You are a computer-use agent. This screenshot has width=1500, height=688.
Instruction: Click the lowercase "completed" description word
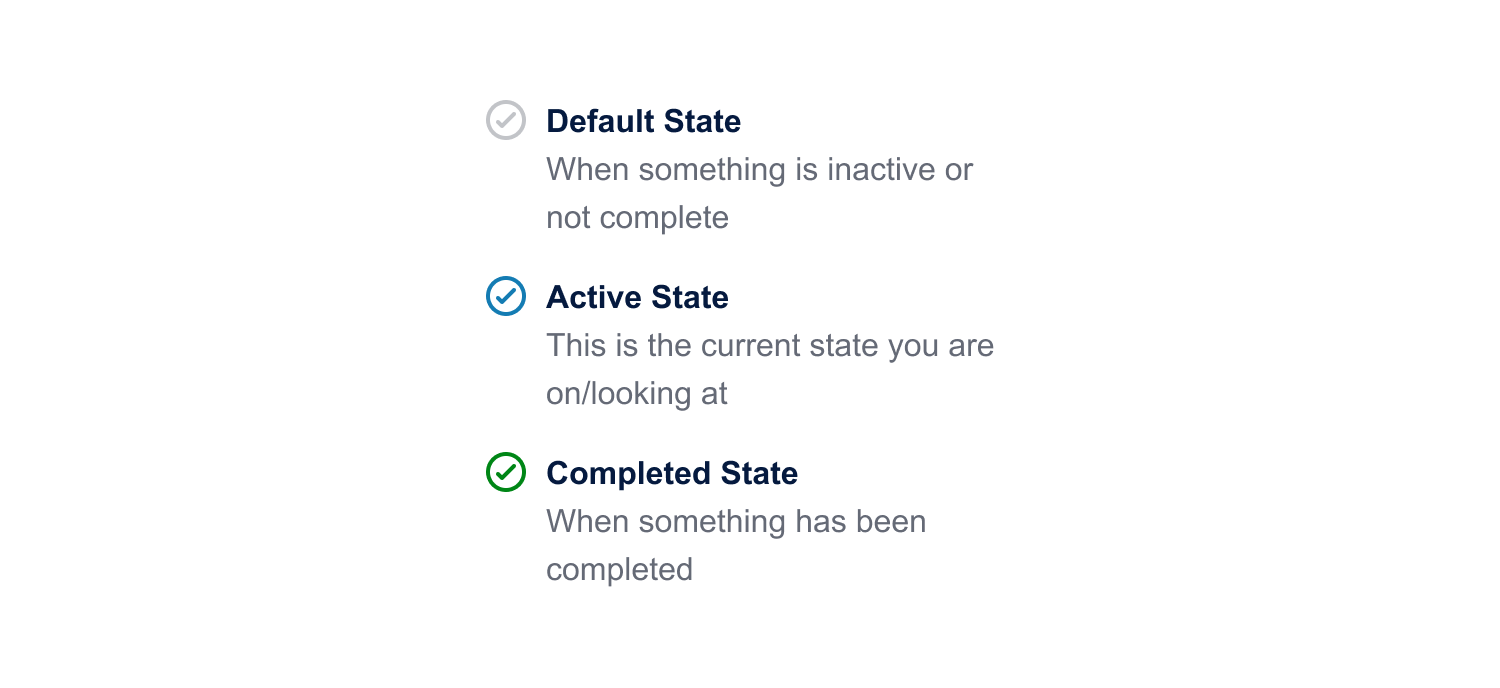point(619,569)
